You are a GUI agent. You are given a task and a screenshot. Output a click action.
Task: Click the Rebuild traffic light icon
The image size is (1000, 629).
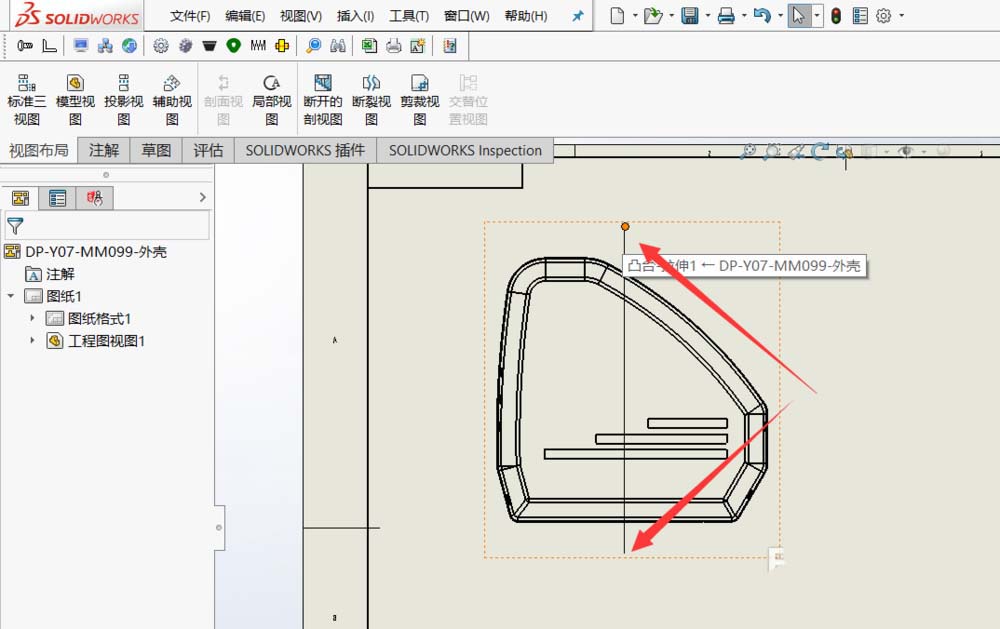[836, 15]
